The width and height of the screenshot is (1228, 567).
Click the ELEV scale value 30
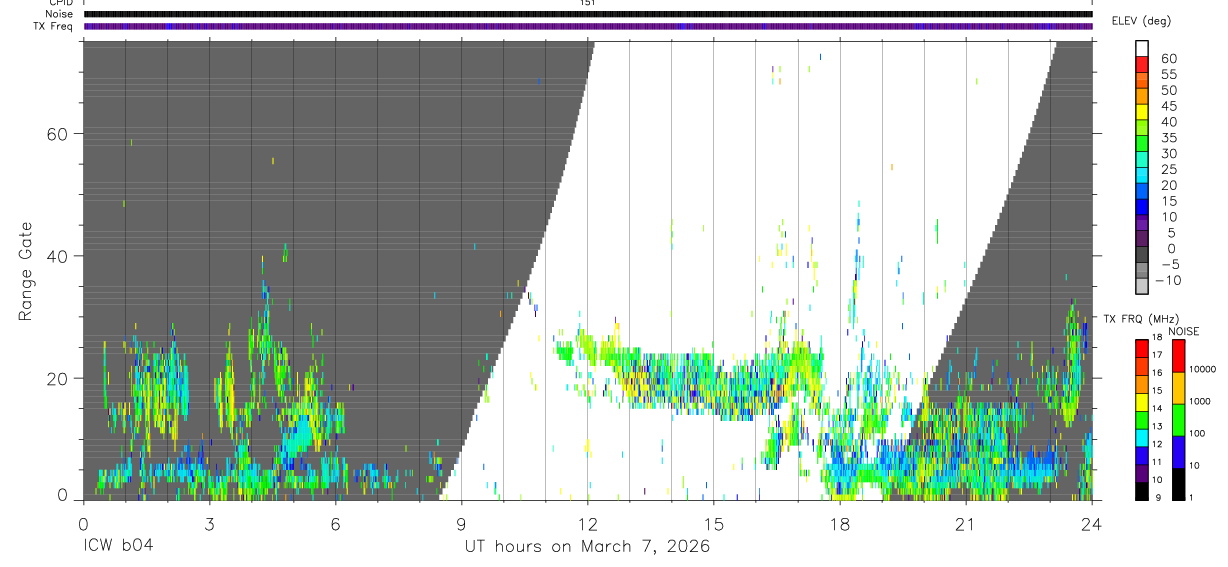[x=1168, y=154]
